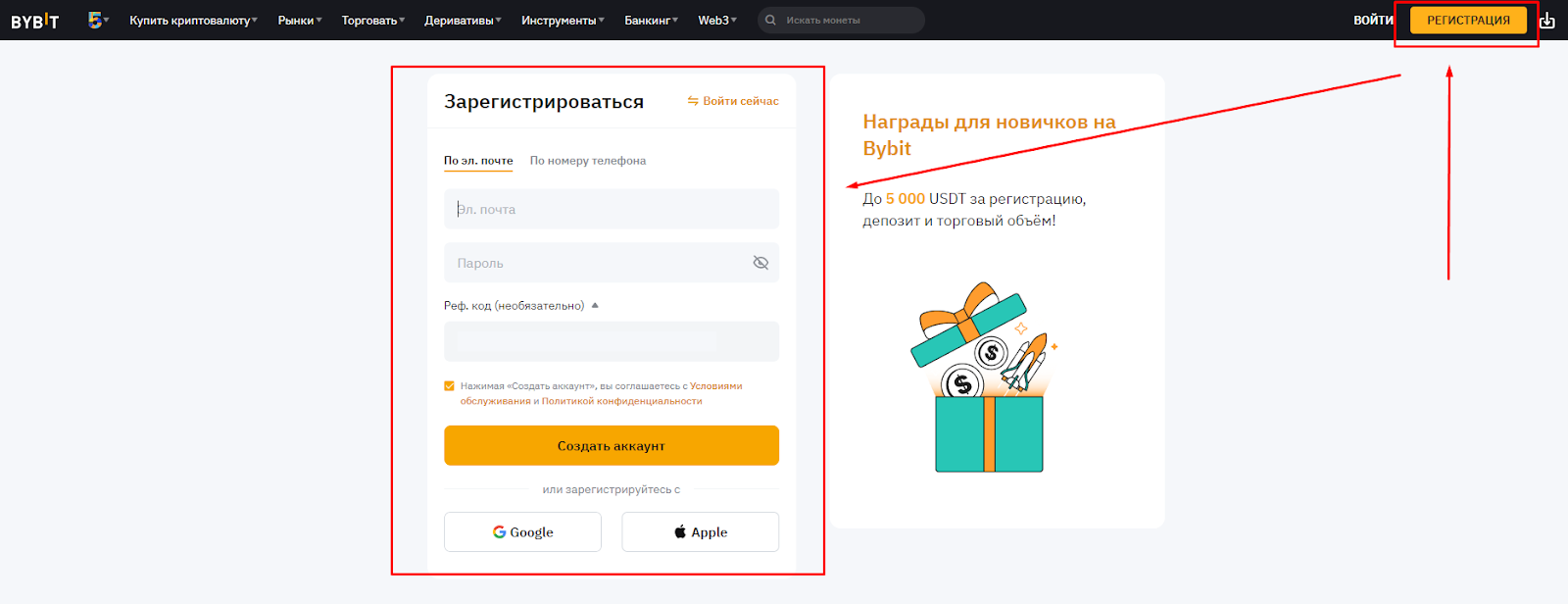
Task: Click the download app icon
Action: [x=1547, y=21]
